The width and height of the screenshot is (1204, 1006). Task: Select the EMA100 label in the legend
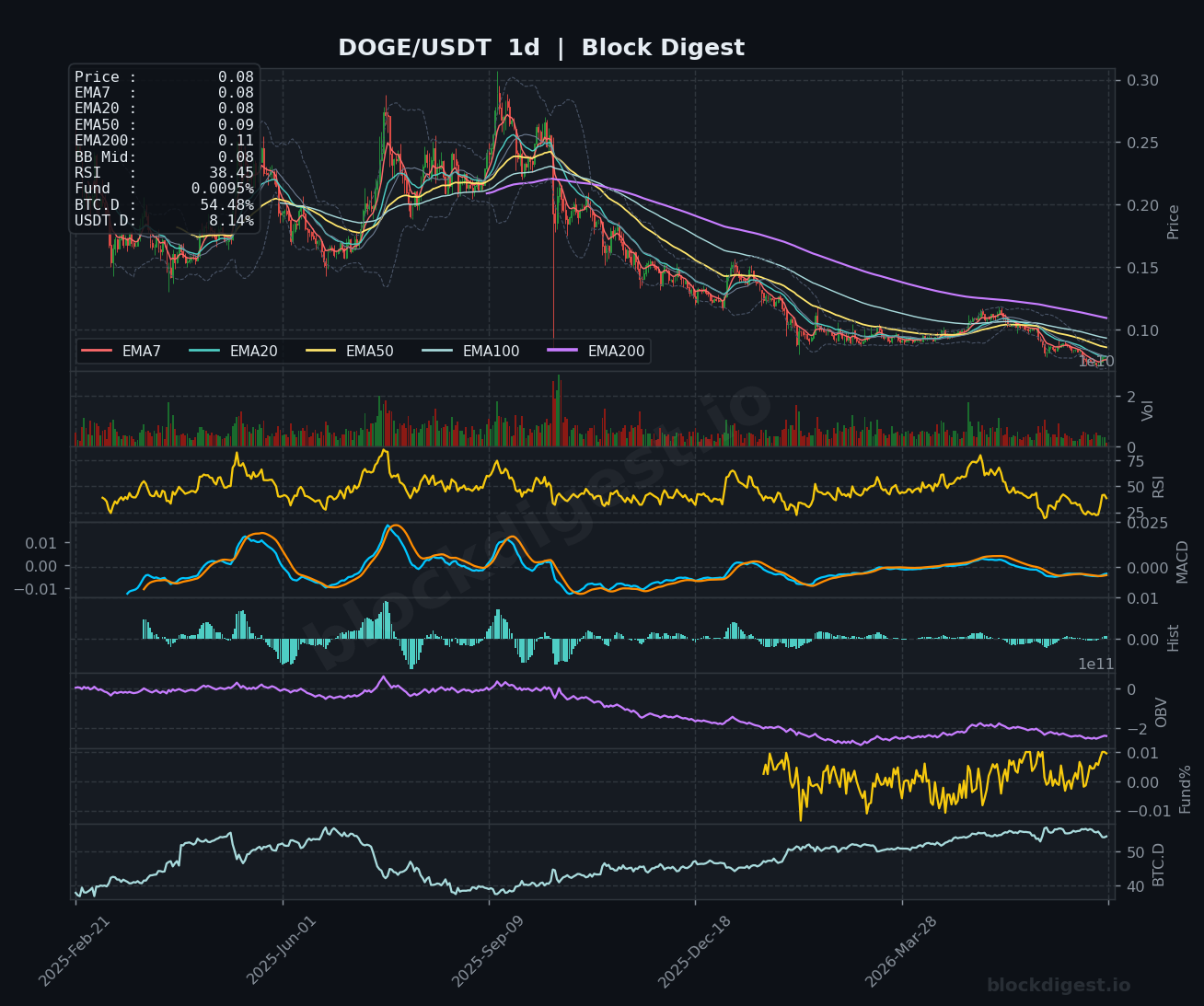point(491,351)
